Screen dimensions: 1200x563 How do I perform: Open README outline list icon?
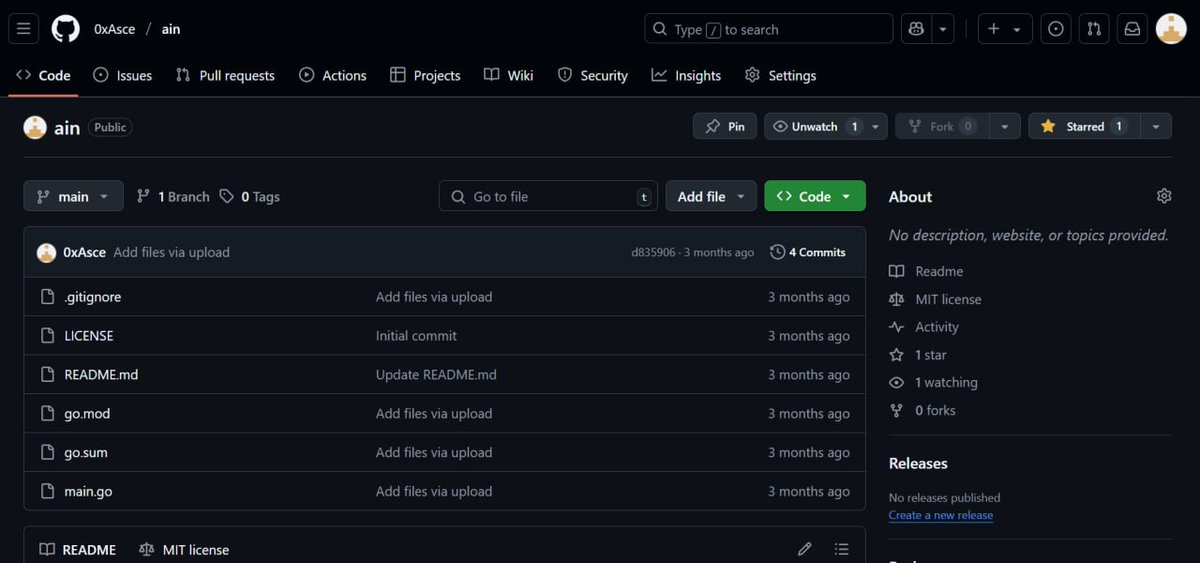click(842, 549)
